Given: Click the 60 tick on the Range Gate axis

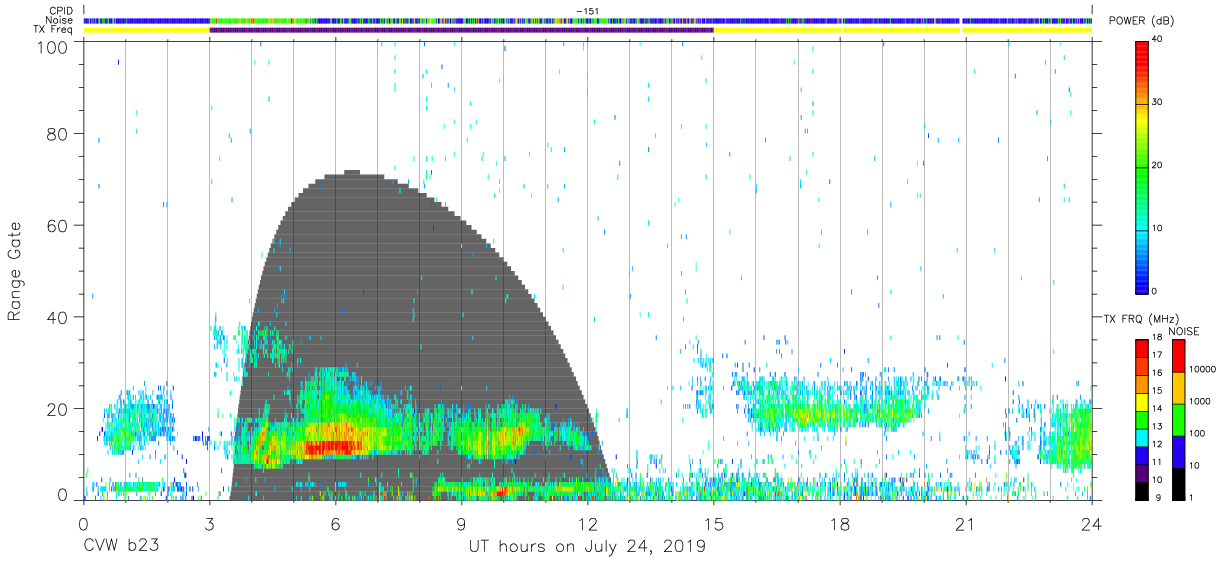Looking at the screenshot, I should (58, 225).
